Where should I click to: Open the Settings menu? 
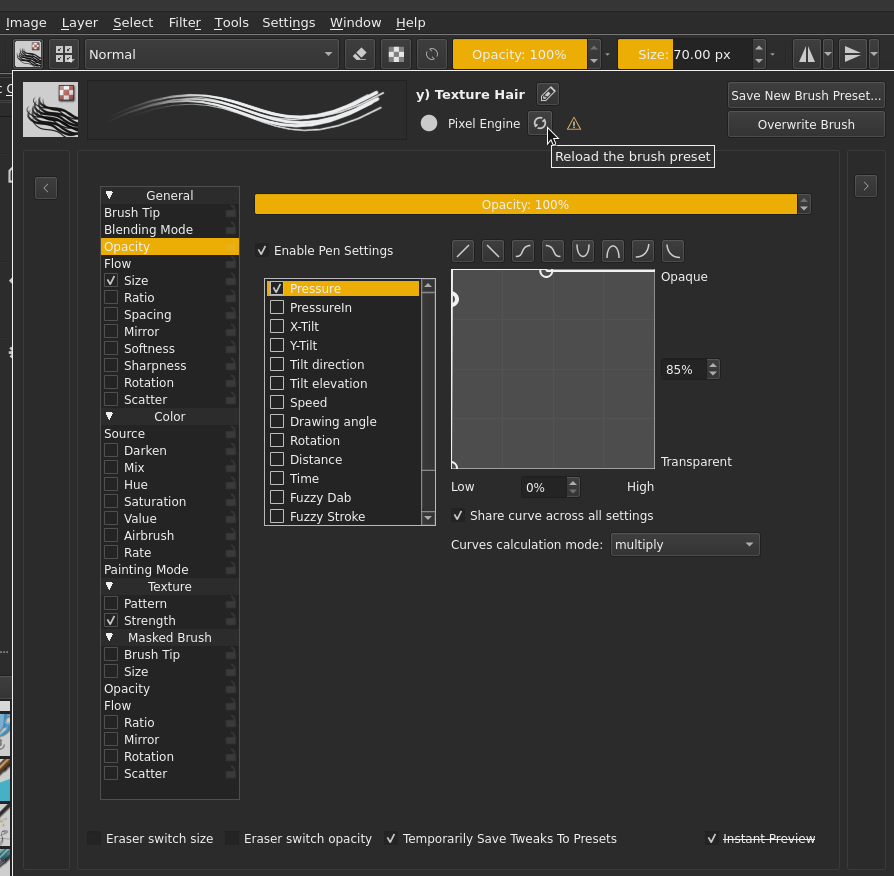288,22
